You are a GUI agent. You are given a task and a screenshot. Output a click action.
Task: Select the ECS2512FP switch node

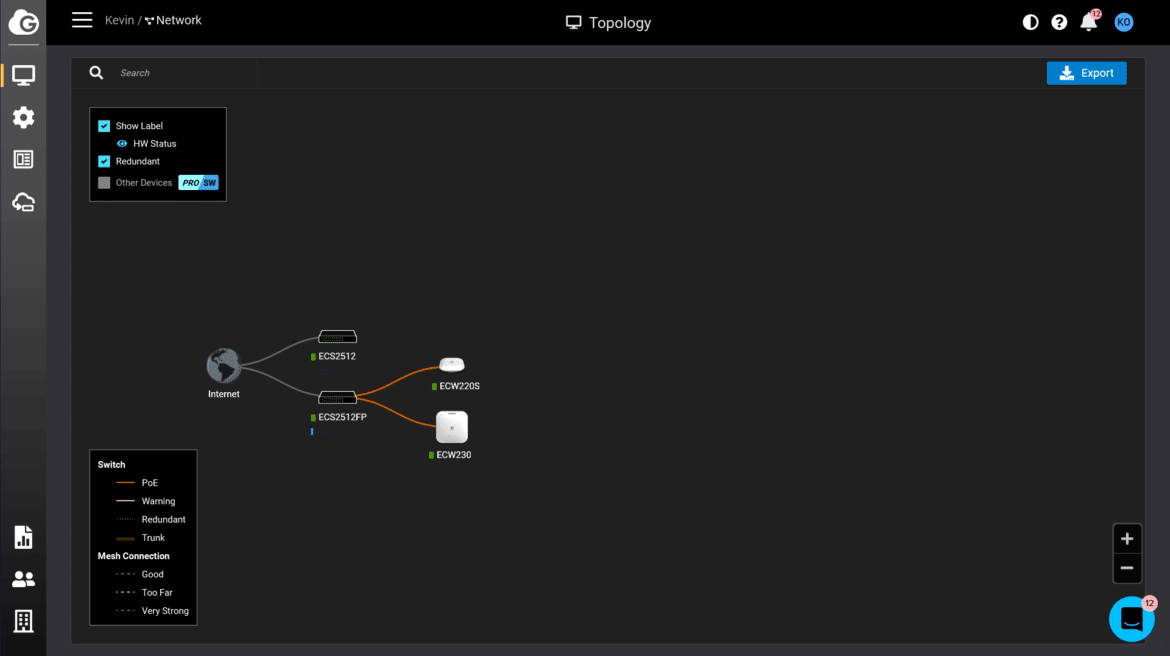pos(337,398)
